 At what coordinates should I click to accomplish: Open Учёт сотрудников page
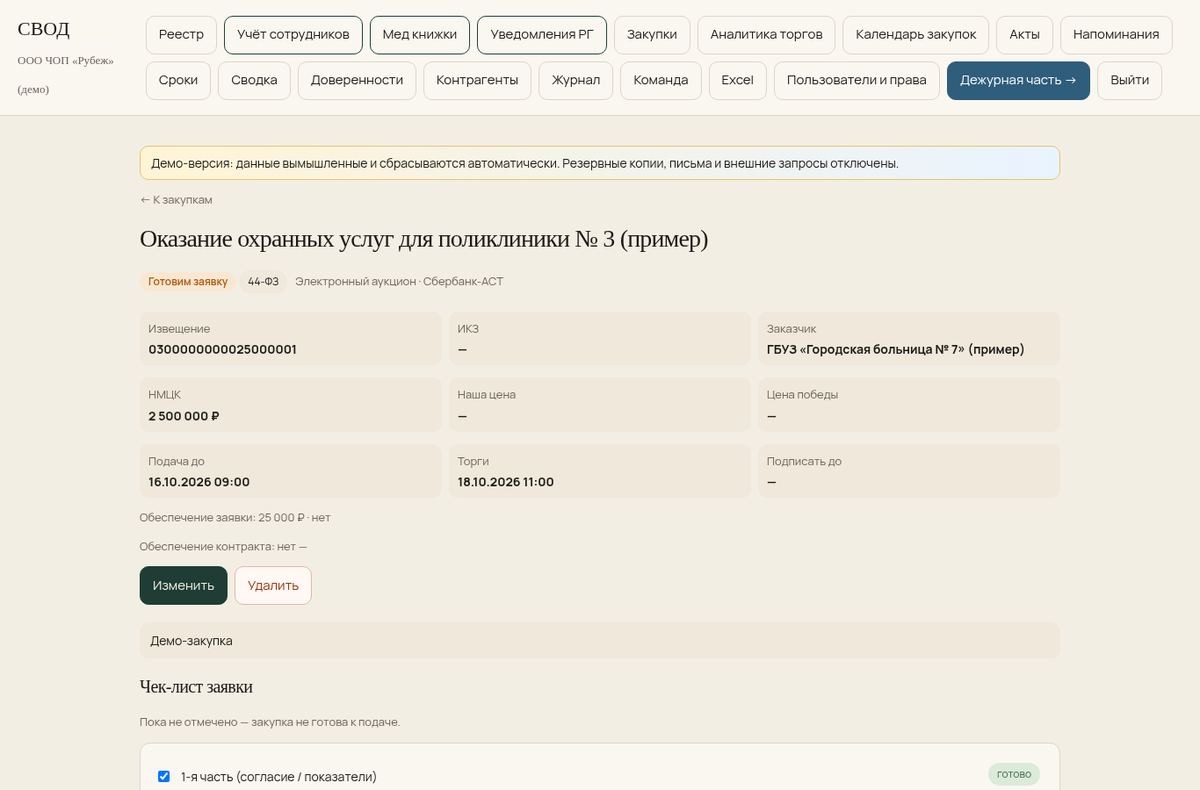(x=293, y=34)
